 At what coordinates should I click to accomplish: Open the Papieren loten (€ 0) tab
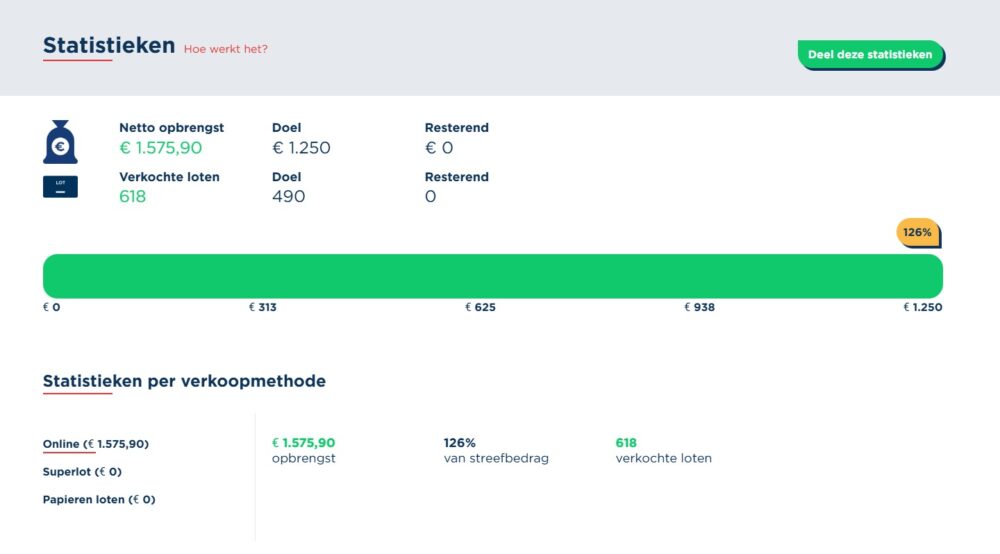99,499
